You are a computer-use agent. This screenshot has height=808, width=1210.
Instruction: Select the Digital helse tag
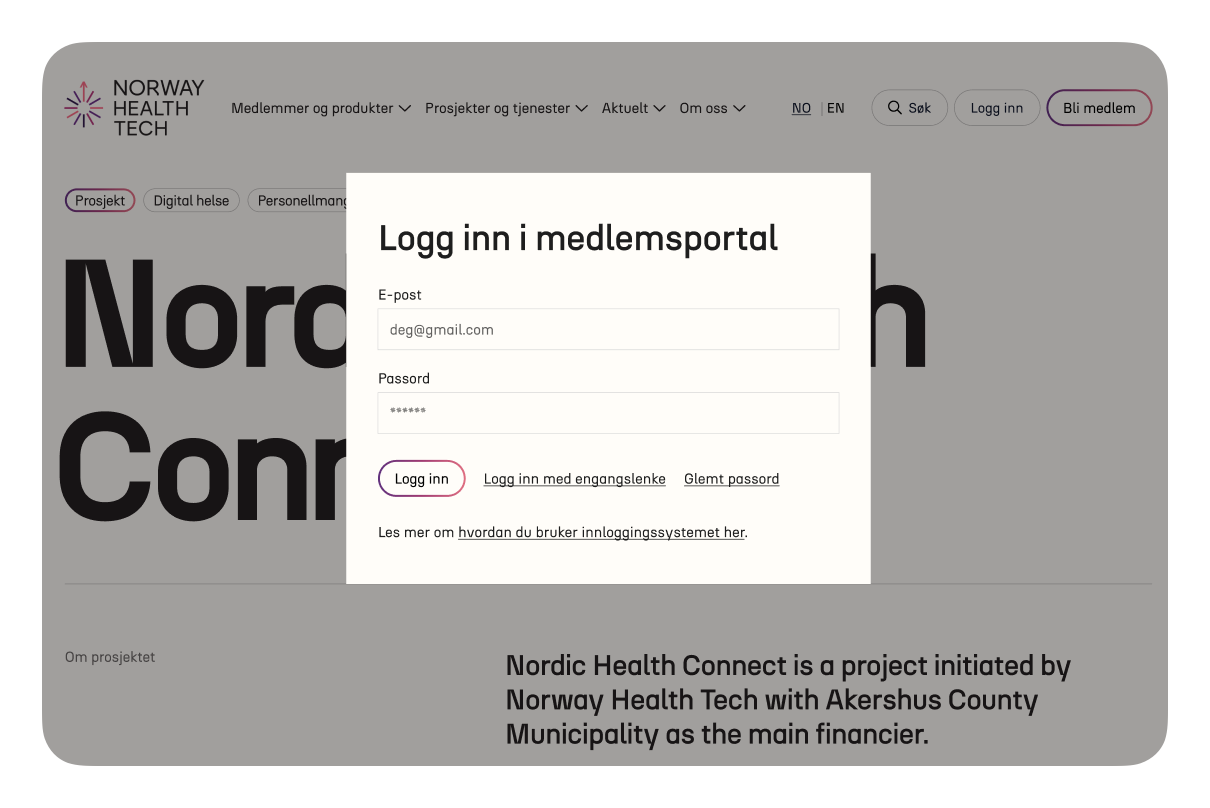click(191, 201)
